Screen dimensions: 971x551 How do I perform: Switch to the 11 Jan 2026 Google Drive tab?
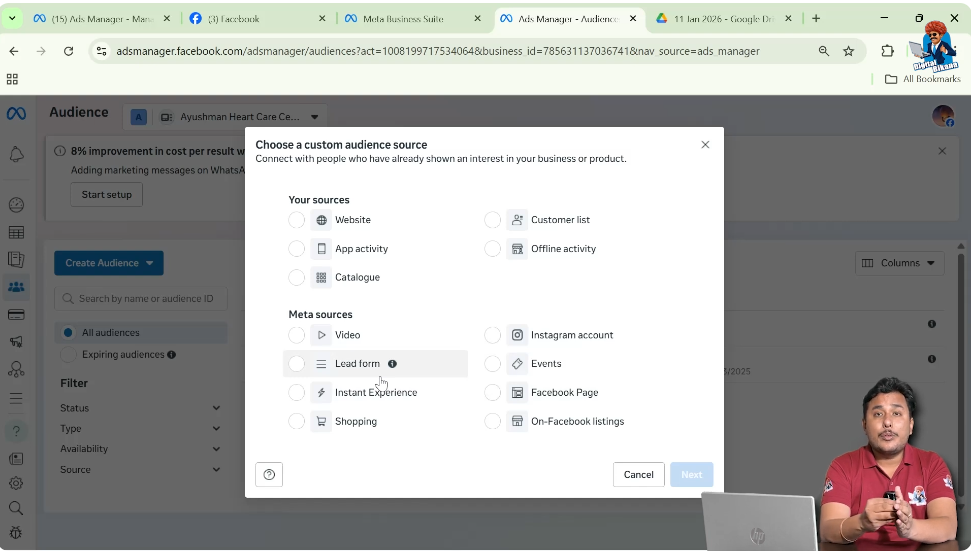(x=724, y=19)
